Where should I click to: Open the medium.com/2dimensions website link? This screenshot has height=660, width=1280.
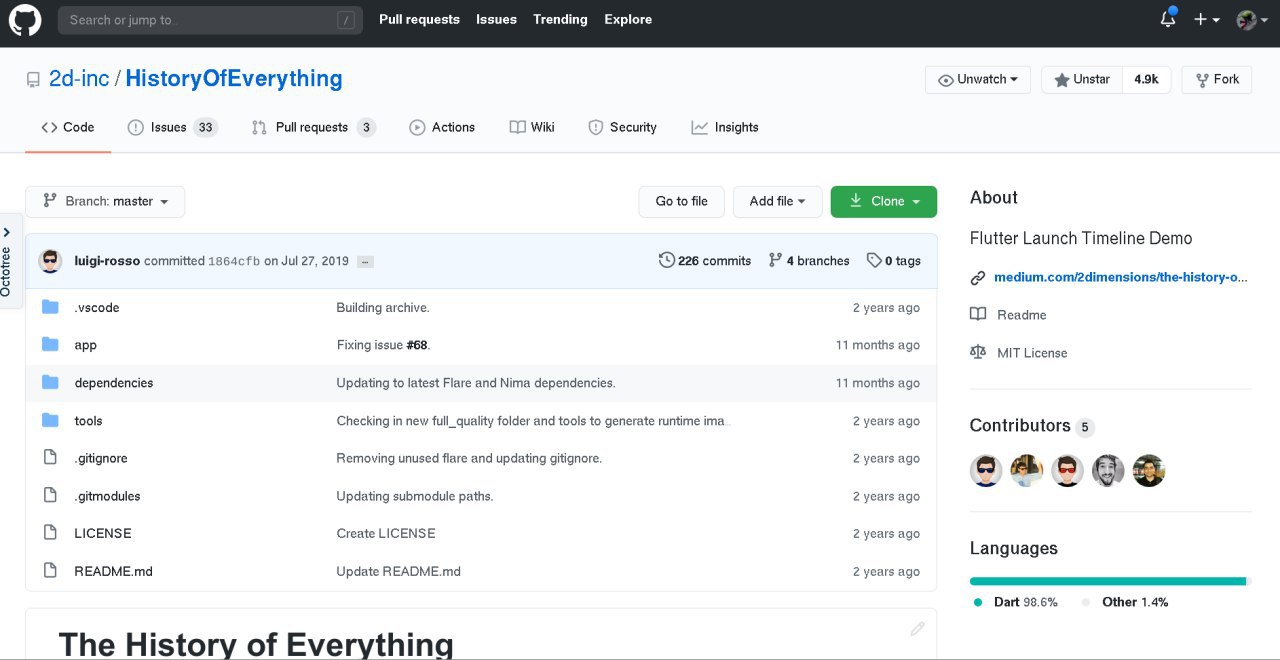pyautogui.click(x=1121, y=277)
